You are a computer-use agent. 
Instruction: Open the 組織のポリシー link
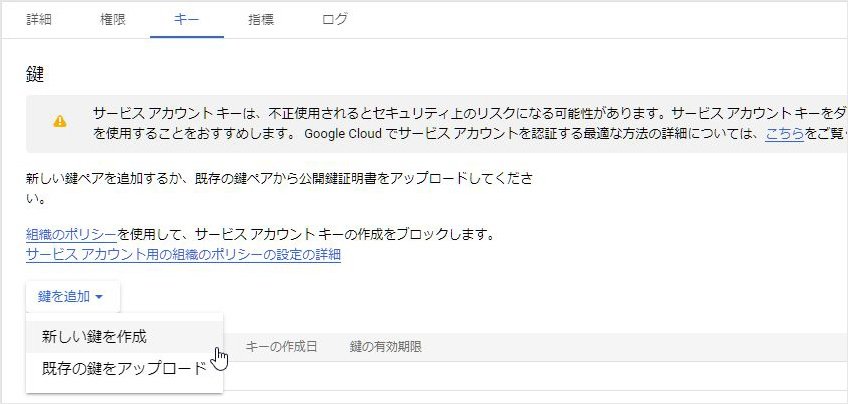point(71,235)
